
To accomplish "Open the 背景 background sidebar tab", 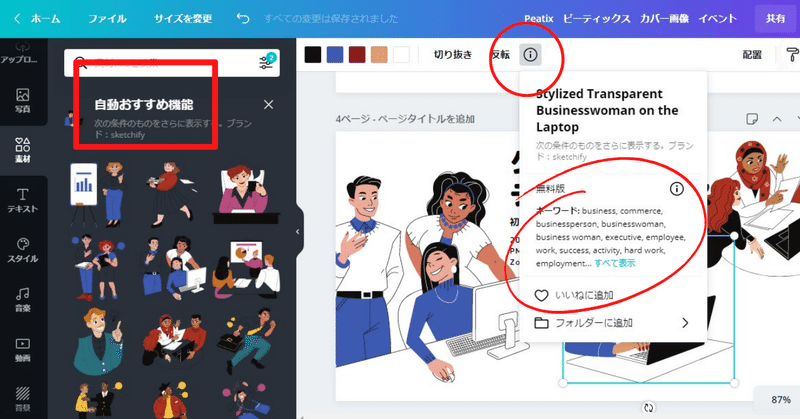I will coord(22,398).
